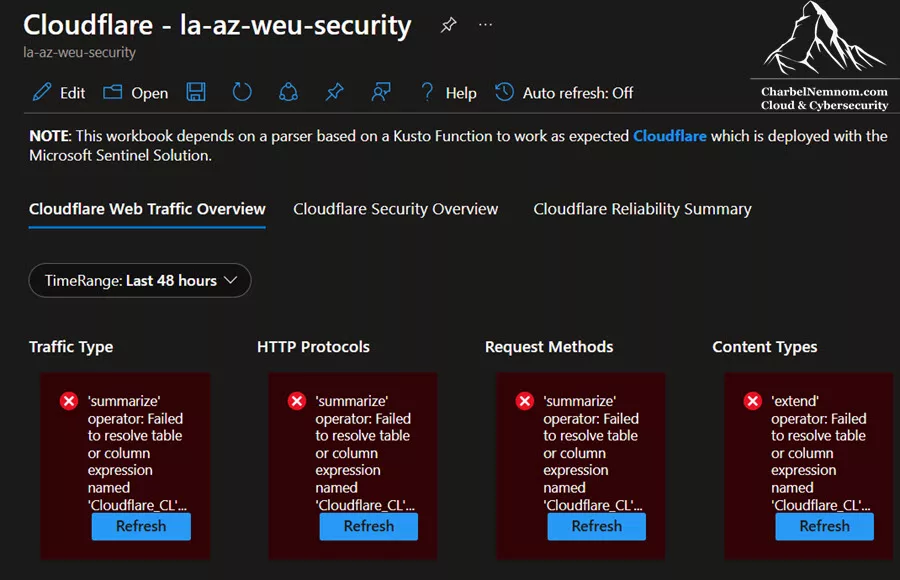This screenshot has width=900, height=580.
Task: Pin the workbook title to dashboard
Action: [x=448, y=25]
